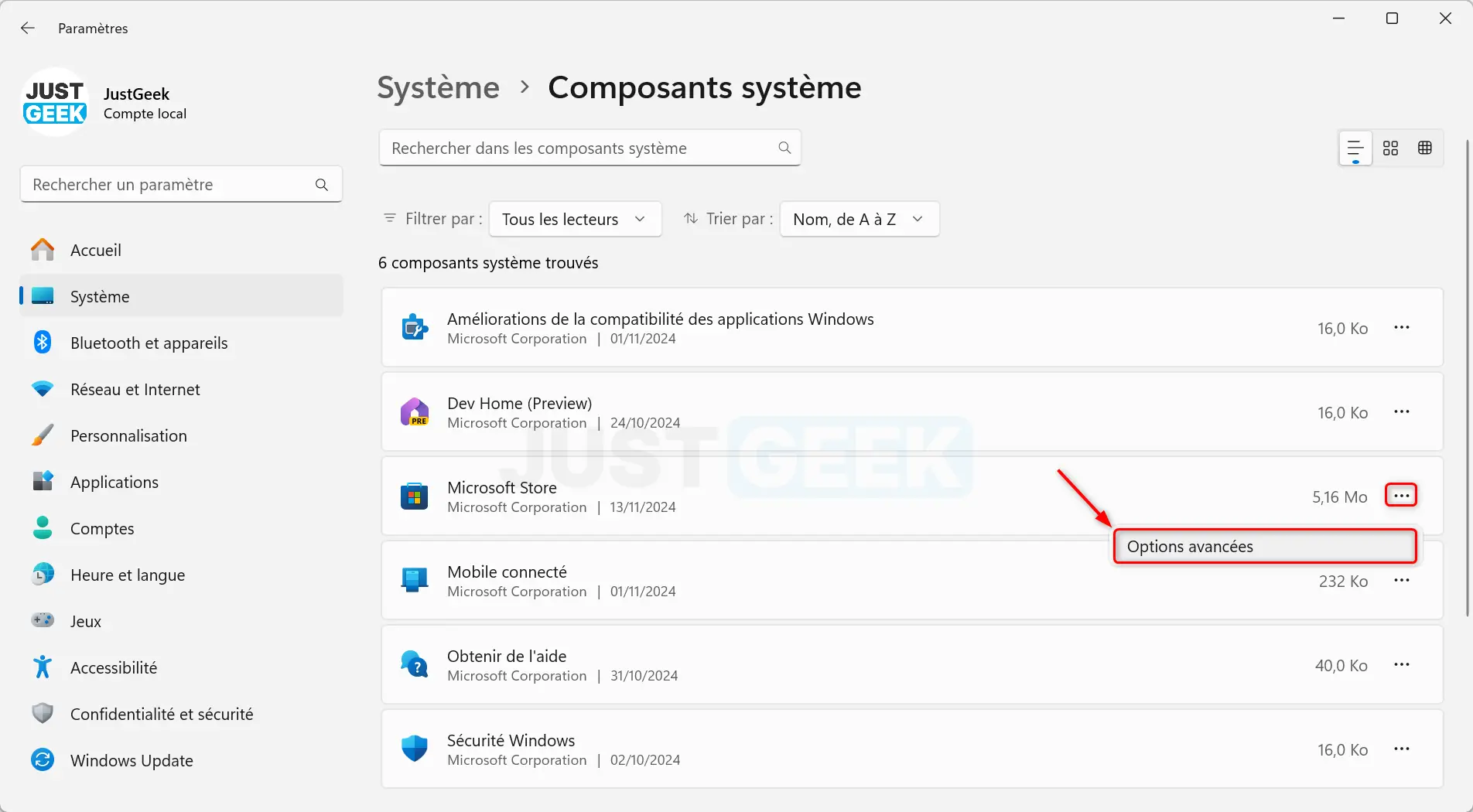Click the vertical scrollbar on the right

click(x=1467, y=377)
